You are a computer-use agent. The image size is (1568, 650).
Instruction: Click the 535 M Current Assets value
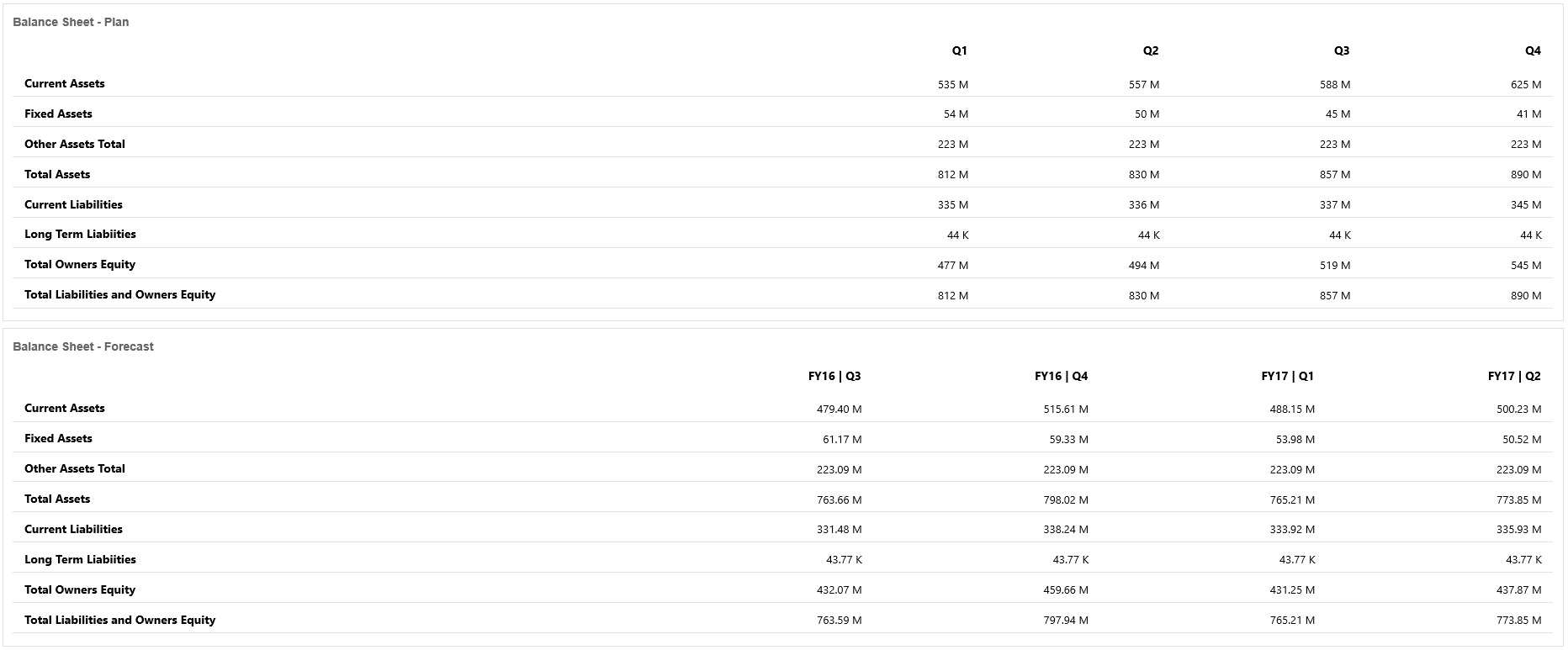[953, 84]
